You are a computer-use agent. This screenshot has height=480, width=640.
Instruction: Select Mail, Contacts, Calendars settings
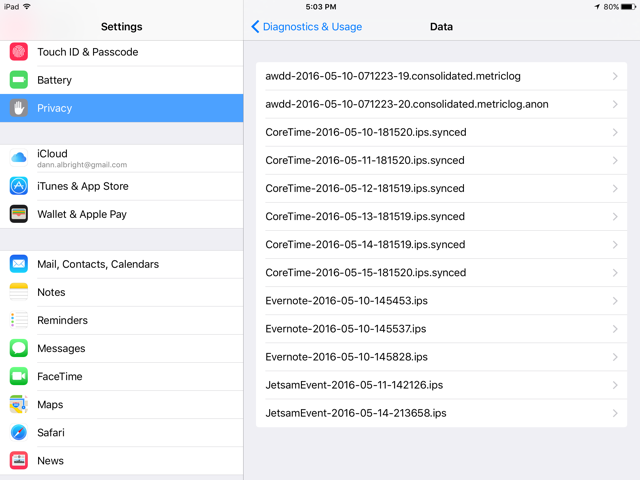pyautogui.click(x=122, y=264)
